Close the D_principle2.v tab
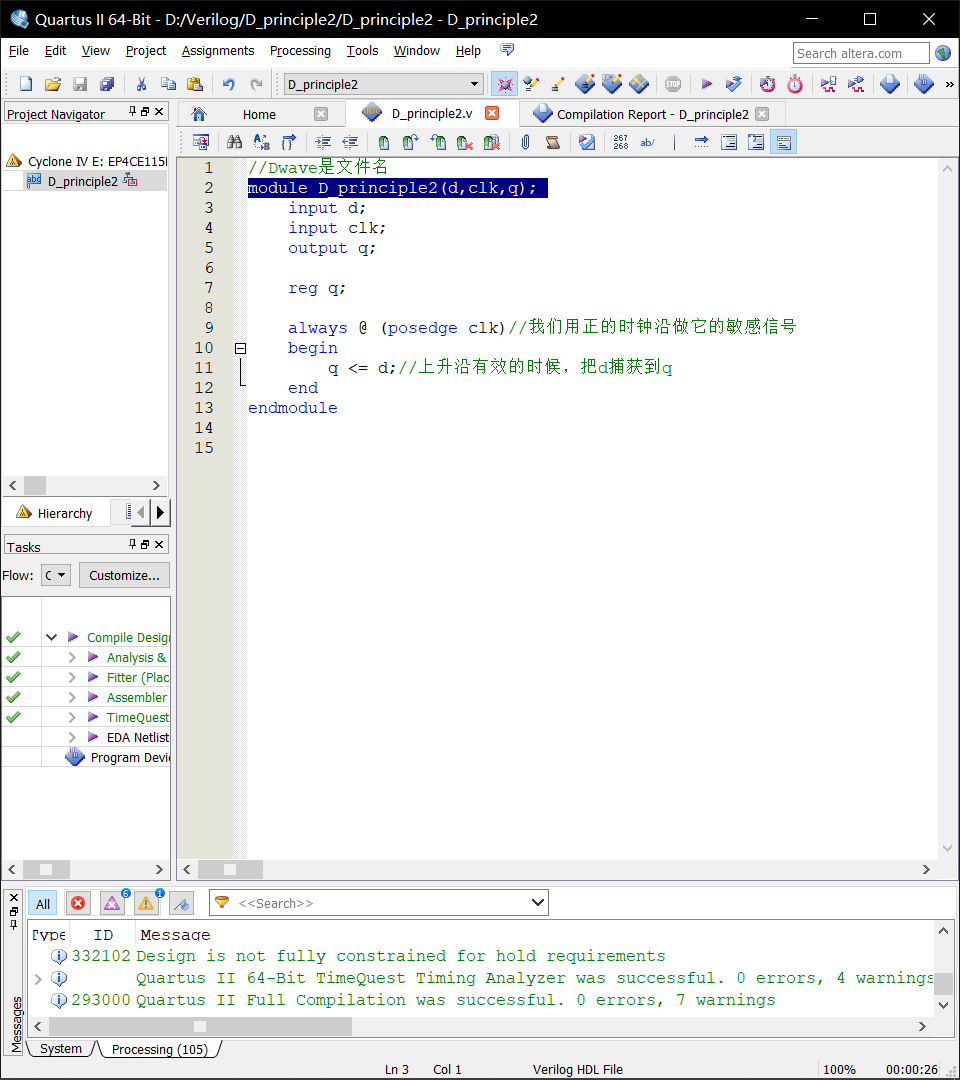 (x=492, y=113)
